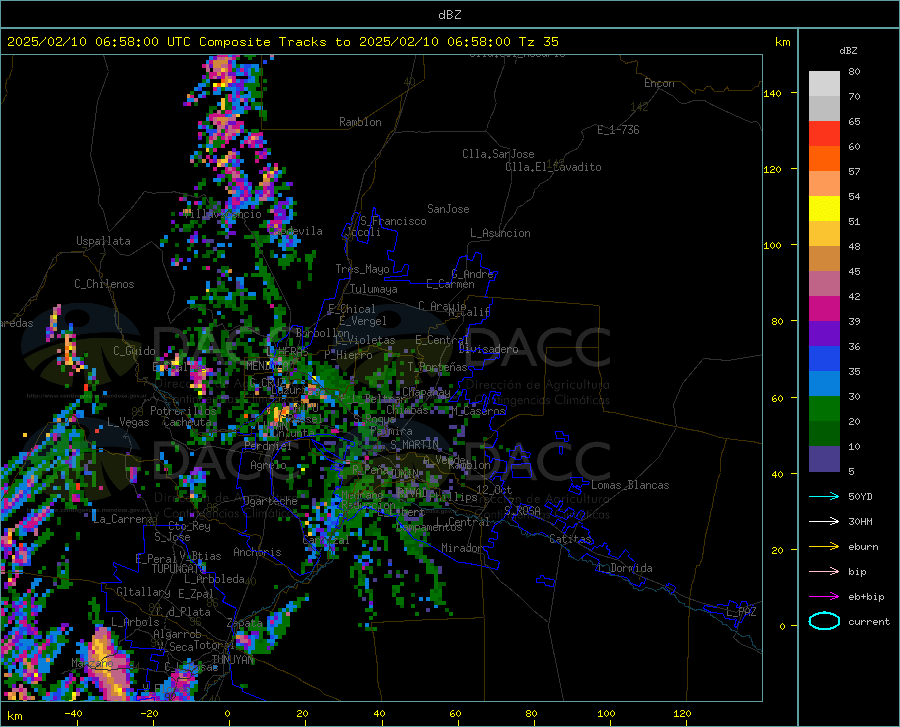Click the 12_Oct place label

[494, 489]
